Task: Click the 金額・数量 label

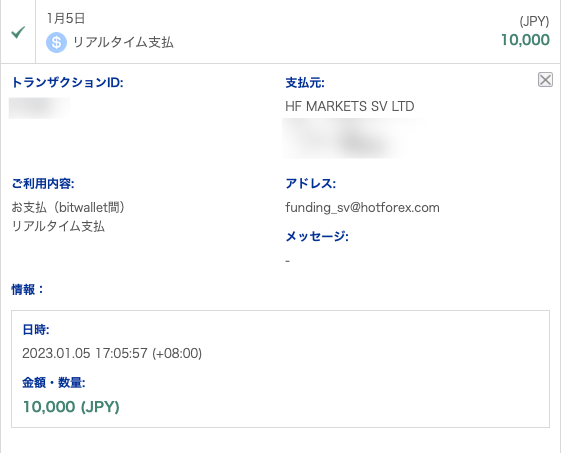Action: [x=54, y=383]
